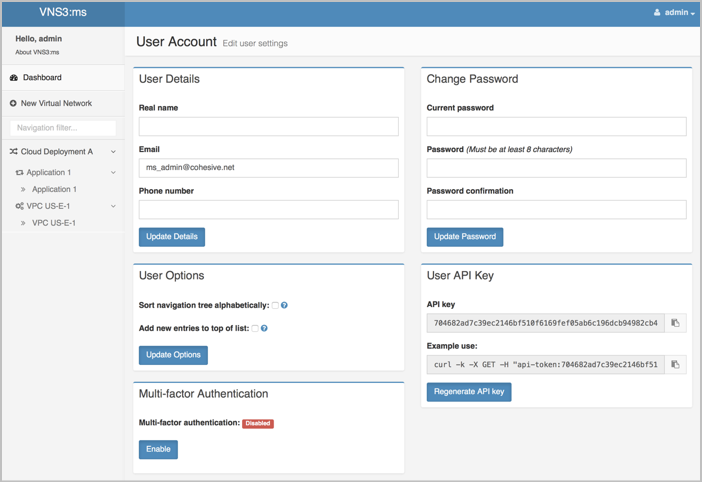The image size is (702, 482).
Task: Click the Cloud Deployment A shuffle icon
Action: (x=13, y=152)
